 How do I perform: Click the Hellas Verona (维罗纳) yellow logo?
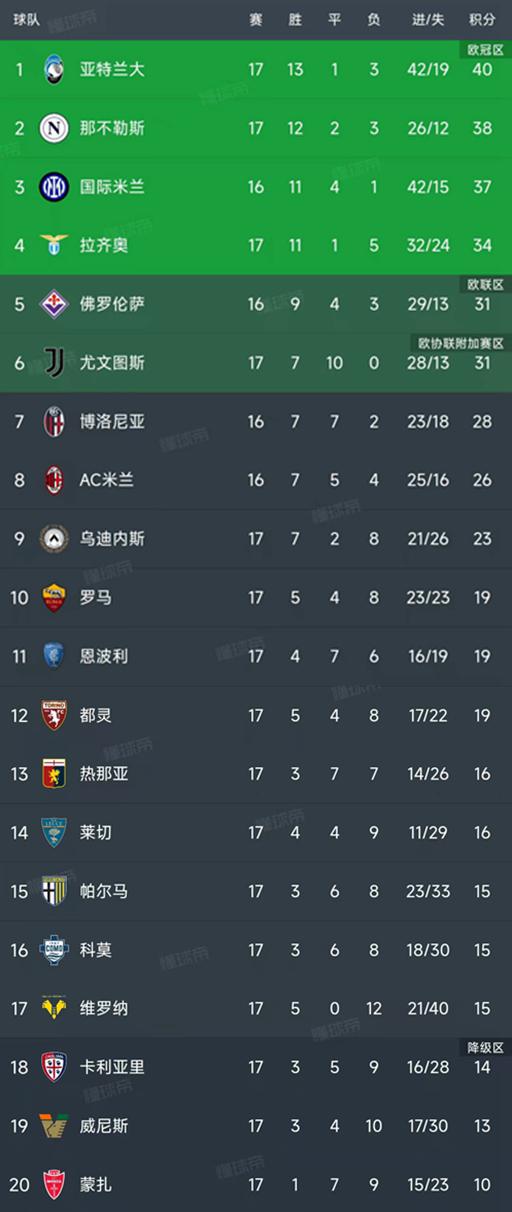[x=53, y=1008]
